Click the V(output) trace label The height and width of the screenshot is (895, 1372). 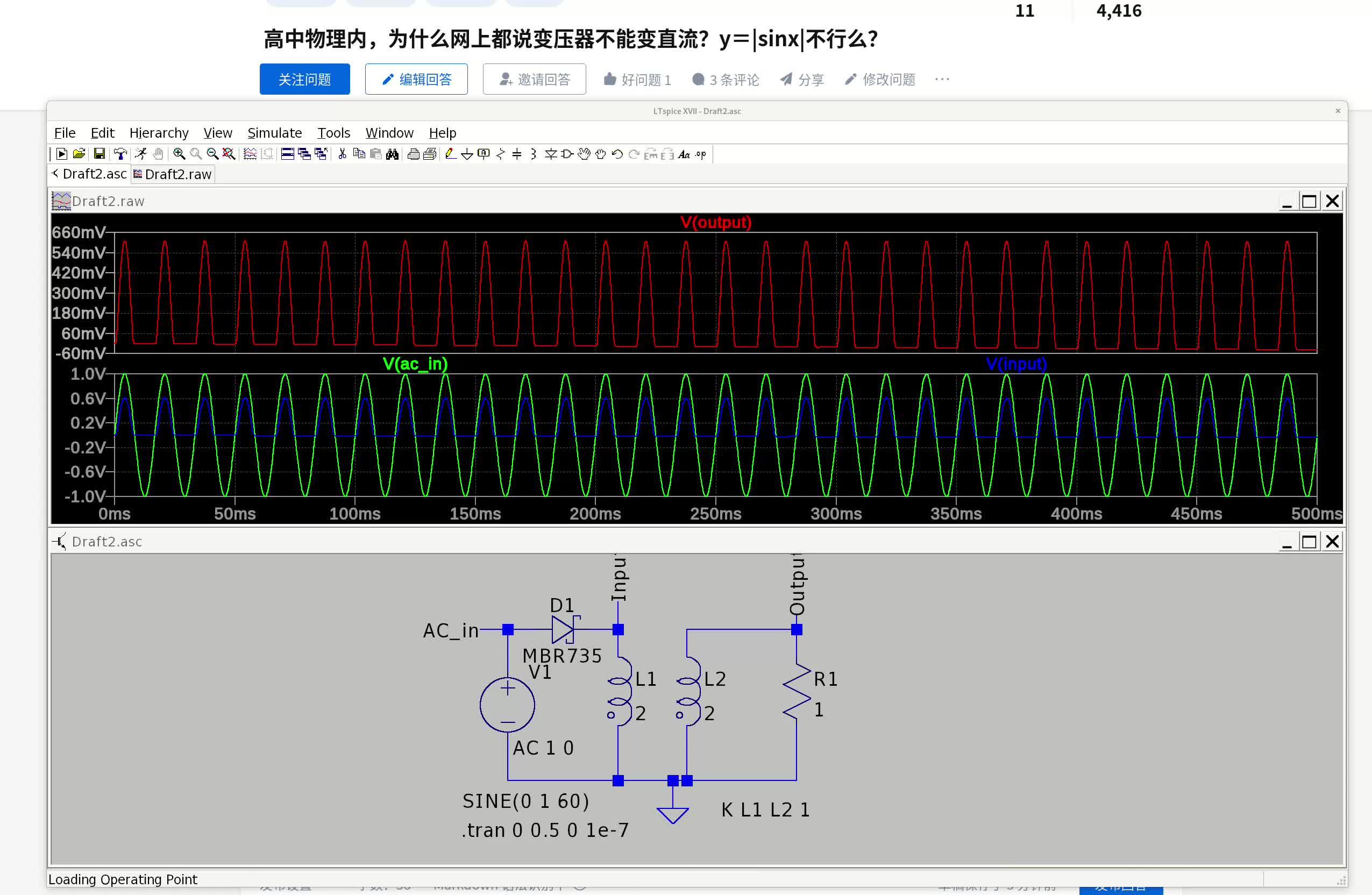(715, 223)
